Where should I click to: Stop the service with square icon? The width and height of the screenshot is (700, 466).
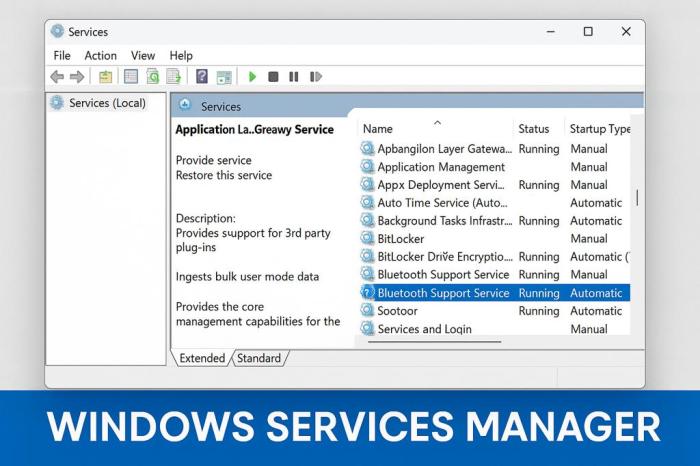[273, 77]
